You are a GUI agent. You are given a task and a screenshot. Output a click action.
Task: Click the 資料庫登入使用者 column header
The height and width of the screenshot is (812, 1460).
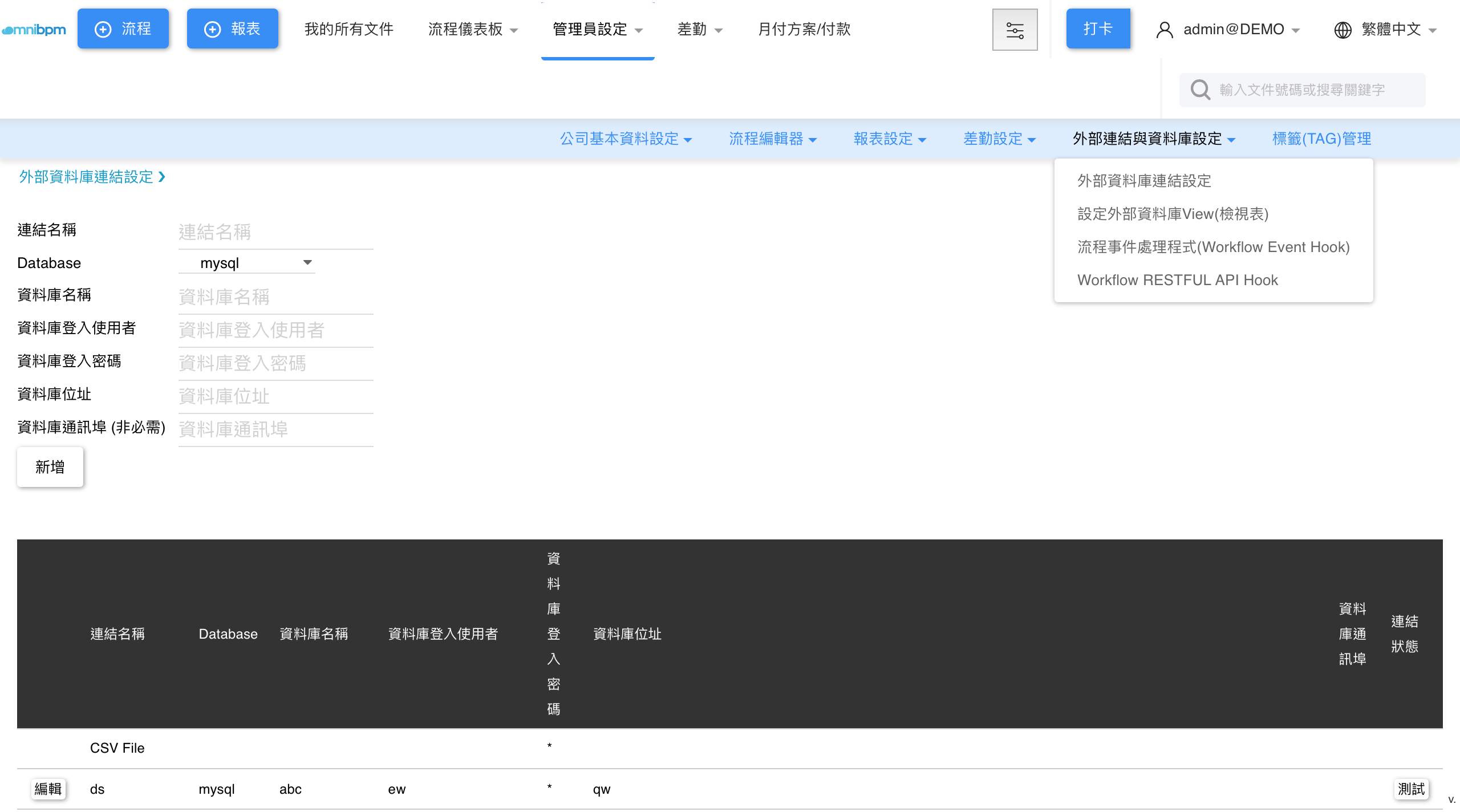coord(443,634)
